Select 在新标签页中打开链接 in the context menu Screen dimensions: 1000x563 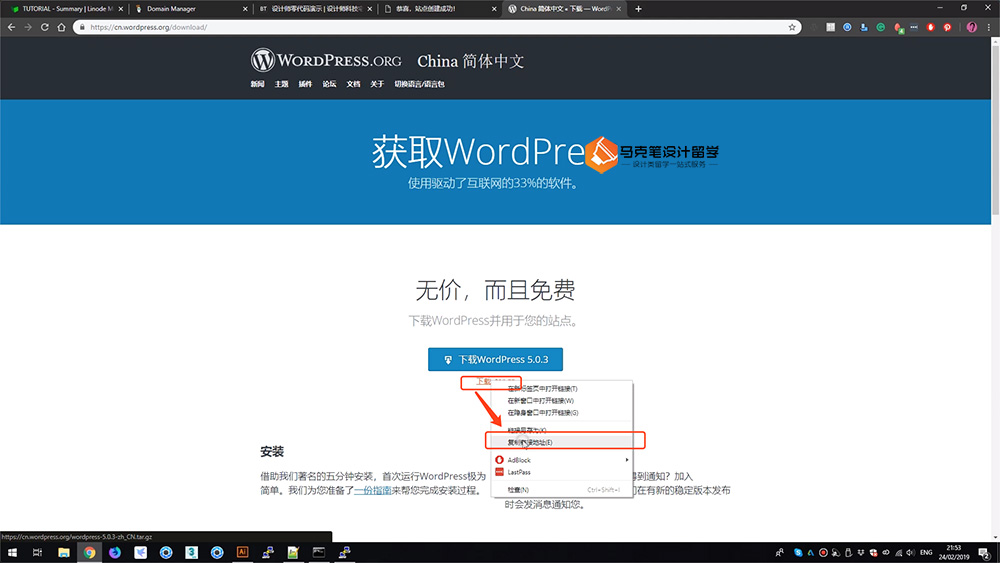coord(562,388)
